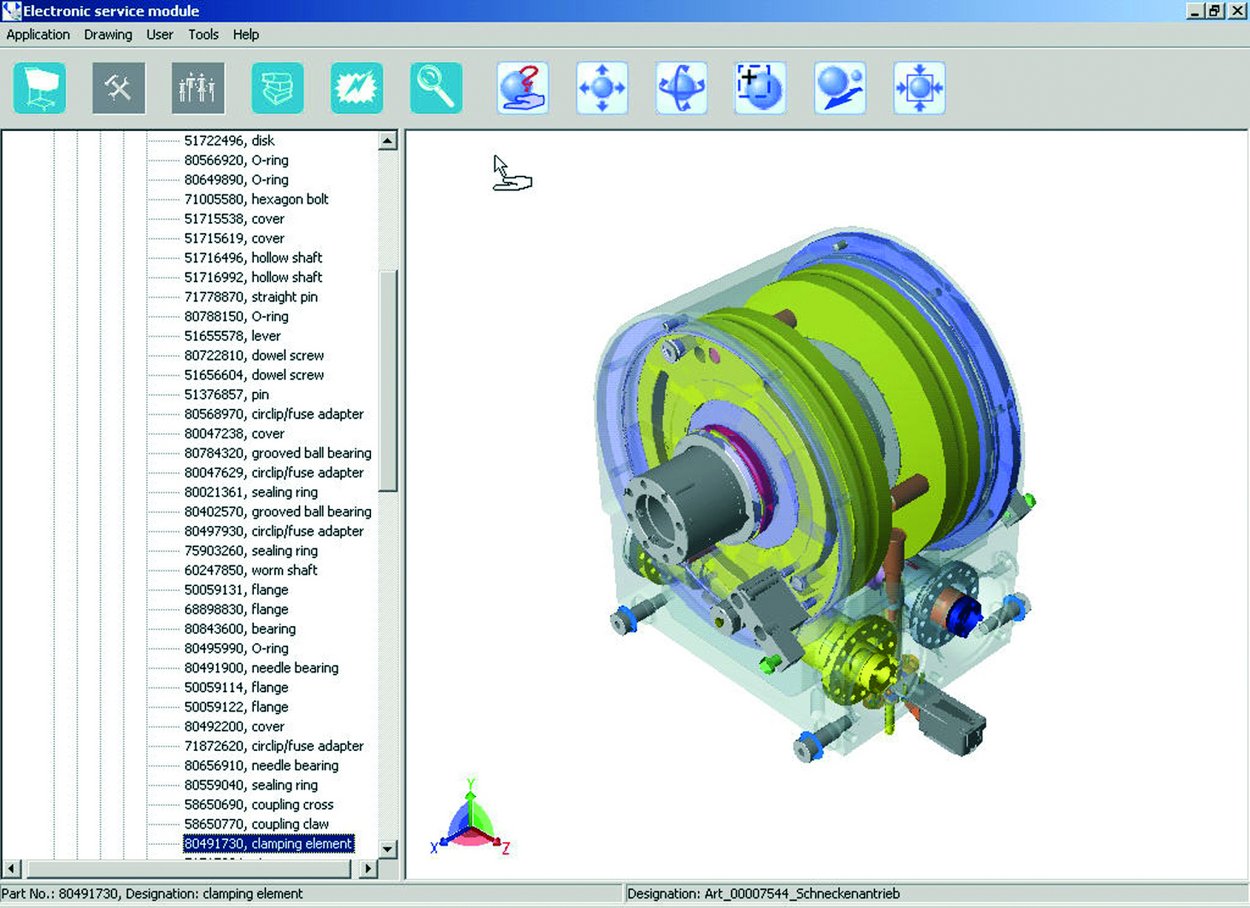Click the parts list scroll up arrow
The height and width of the screenshot is (908, 1250).
click(x=388, y=142)
